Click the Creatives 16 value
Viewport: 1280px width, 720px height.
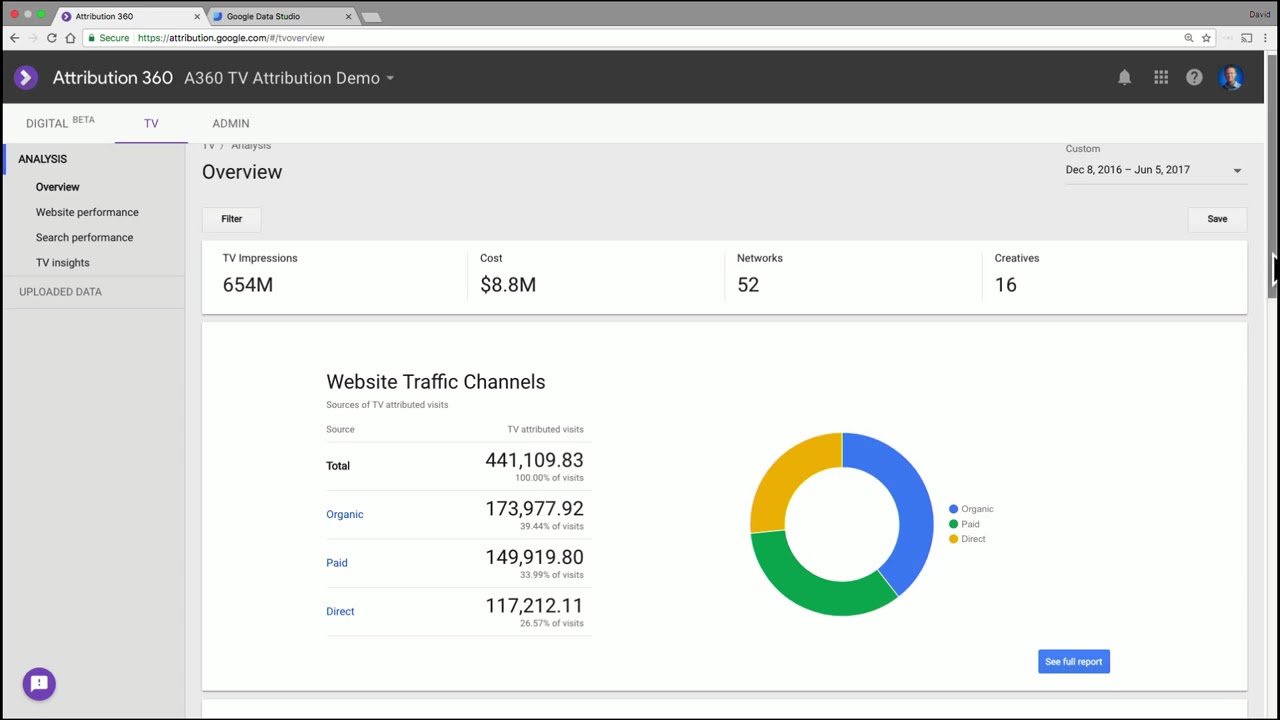(1005, 285)
